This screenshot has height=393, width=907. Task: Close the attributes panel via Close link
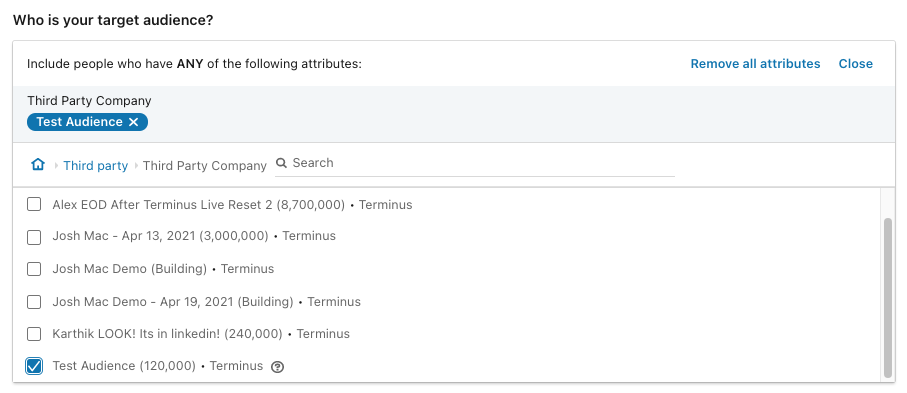tap(856, 64)
